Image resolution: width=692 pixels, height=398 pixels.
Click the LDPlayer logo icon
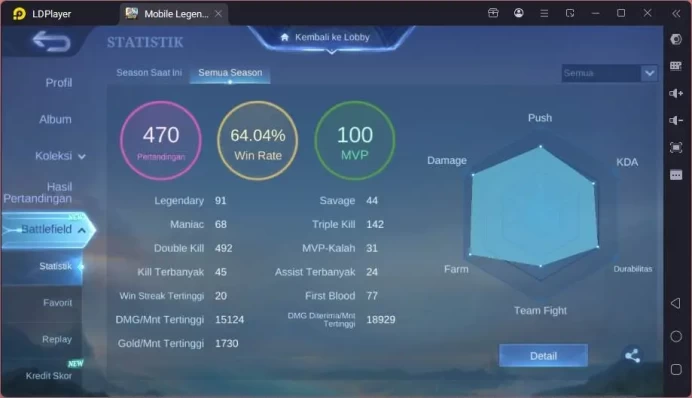(x=19, y=14)
